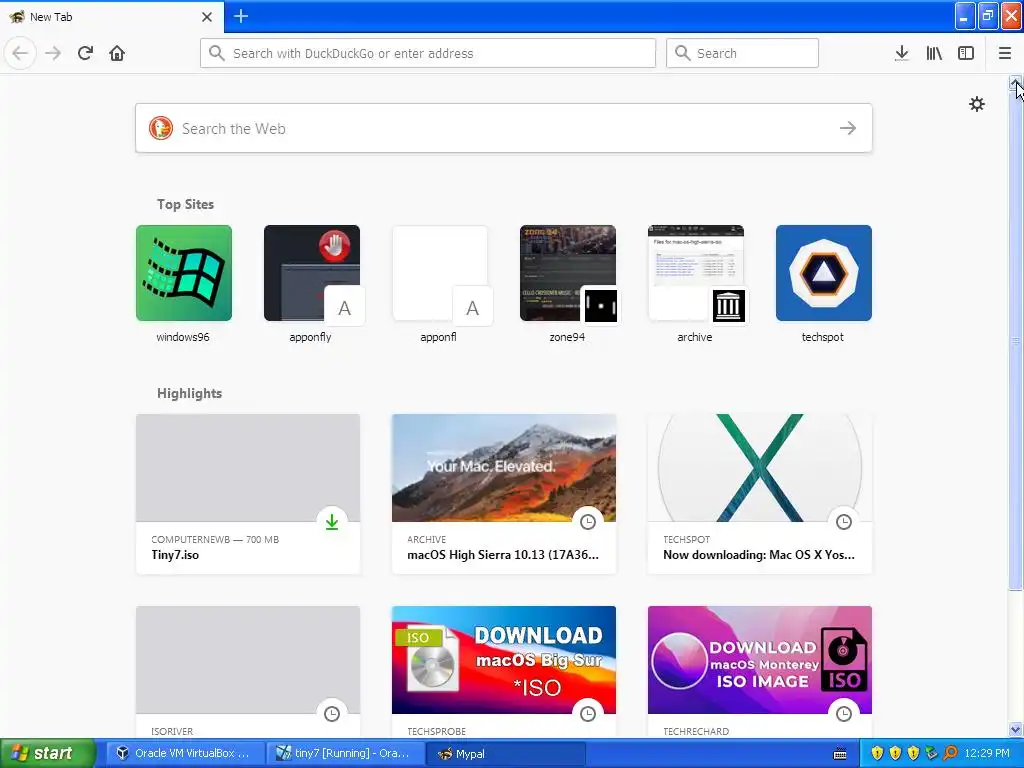Open the apponfly top site tile
1024x768 pixels.
pyautogui.click(x=312, y=284)
